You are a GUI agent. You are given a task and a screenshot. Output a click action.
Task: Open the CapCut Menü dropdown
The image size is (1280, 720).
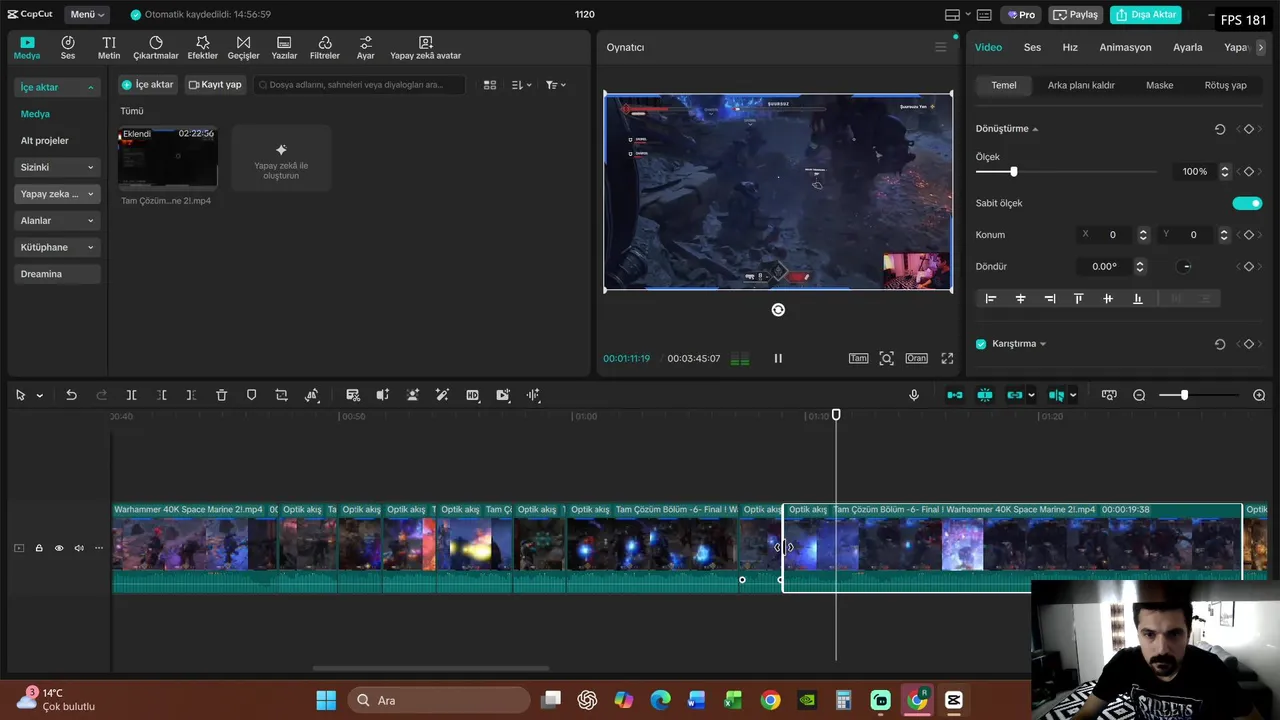coord(88,15)
